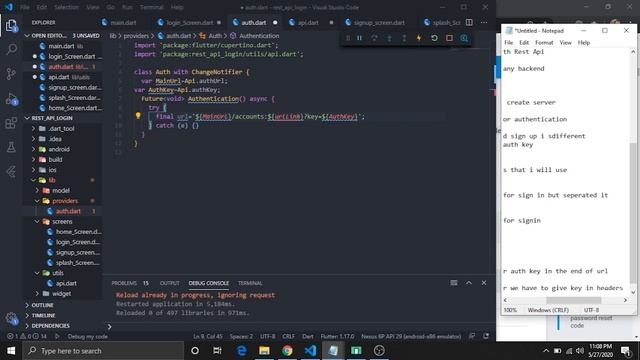Open the View menu in Notepad
The width and height of the screenshot is (640, 360).
click(x=565, y=42)
